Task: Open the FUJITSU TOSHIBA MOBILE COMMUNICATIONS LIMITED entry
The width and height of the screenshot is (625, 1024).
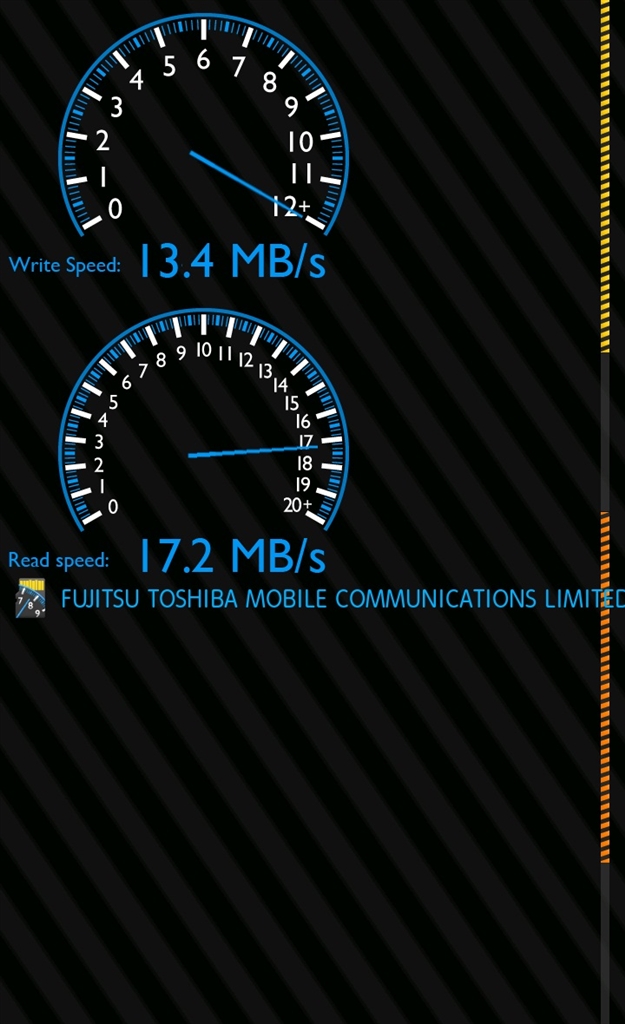Action: pos(342,599)
